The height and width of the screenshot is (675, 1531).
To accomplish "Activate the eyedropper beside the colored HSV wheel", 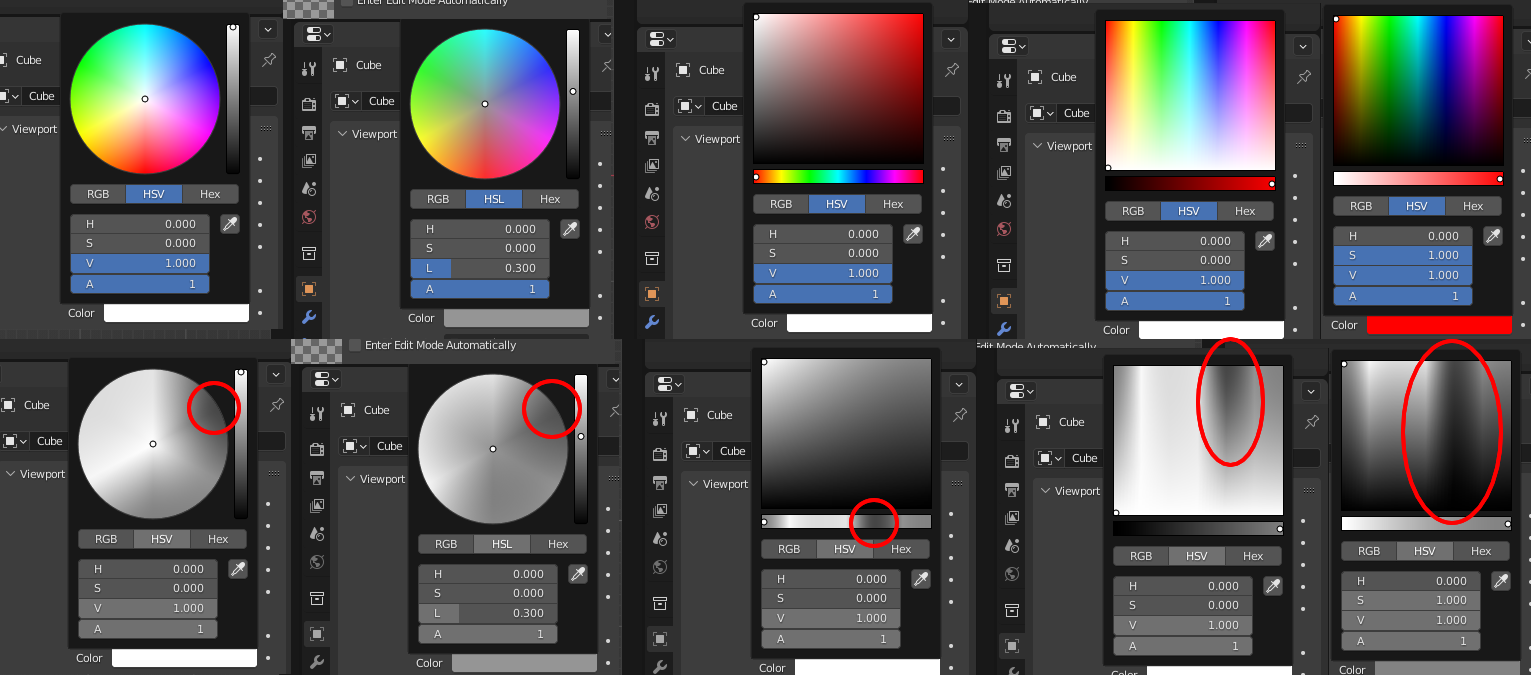I will tap(230, 224).
